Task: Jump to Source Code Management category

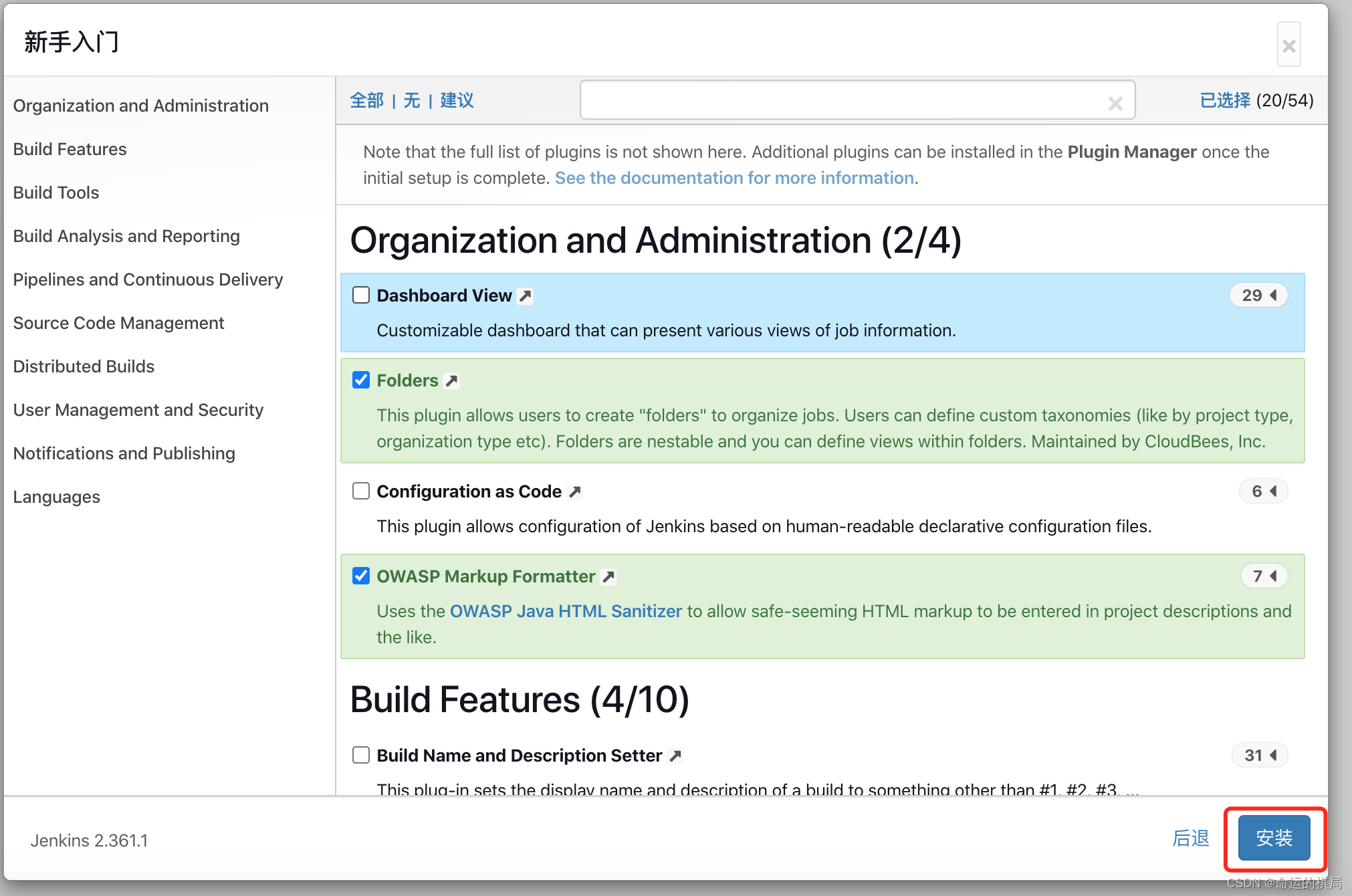Action: point(118,323)
